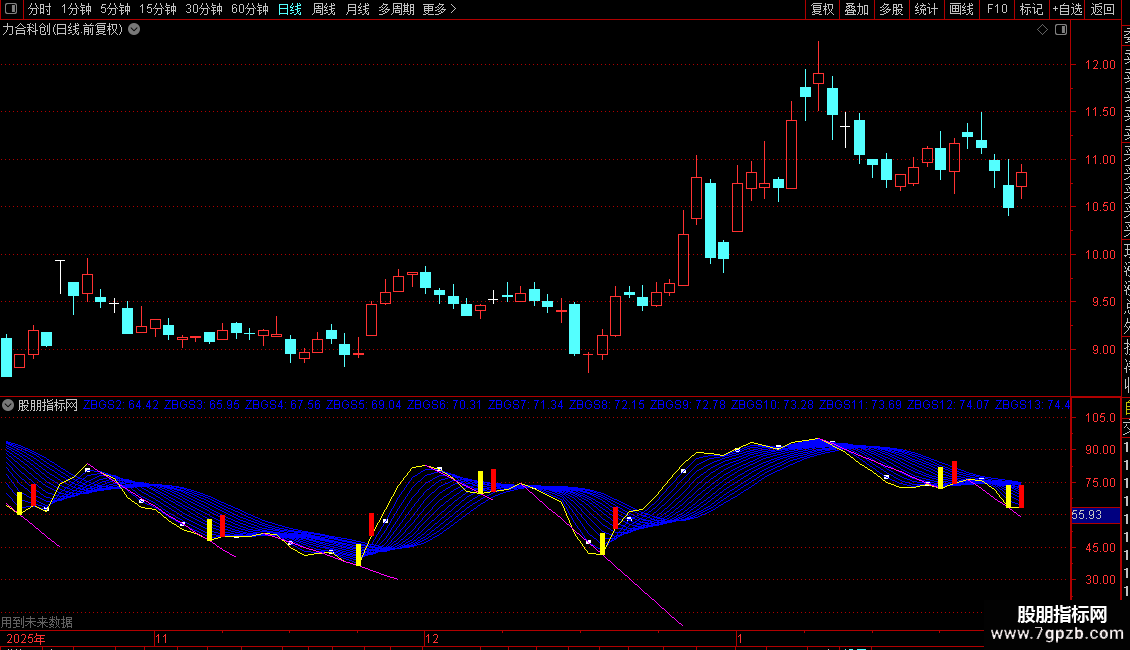The image size is (1130, 650).
Task: Click the ZBGS3: 65.95 indicator value
Action: [202, 405]
